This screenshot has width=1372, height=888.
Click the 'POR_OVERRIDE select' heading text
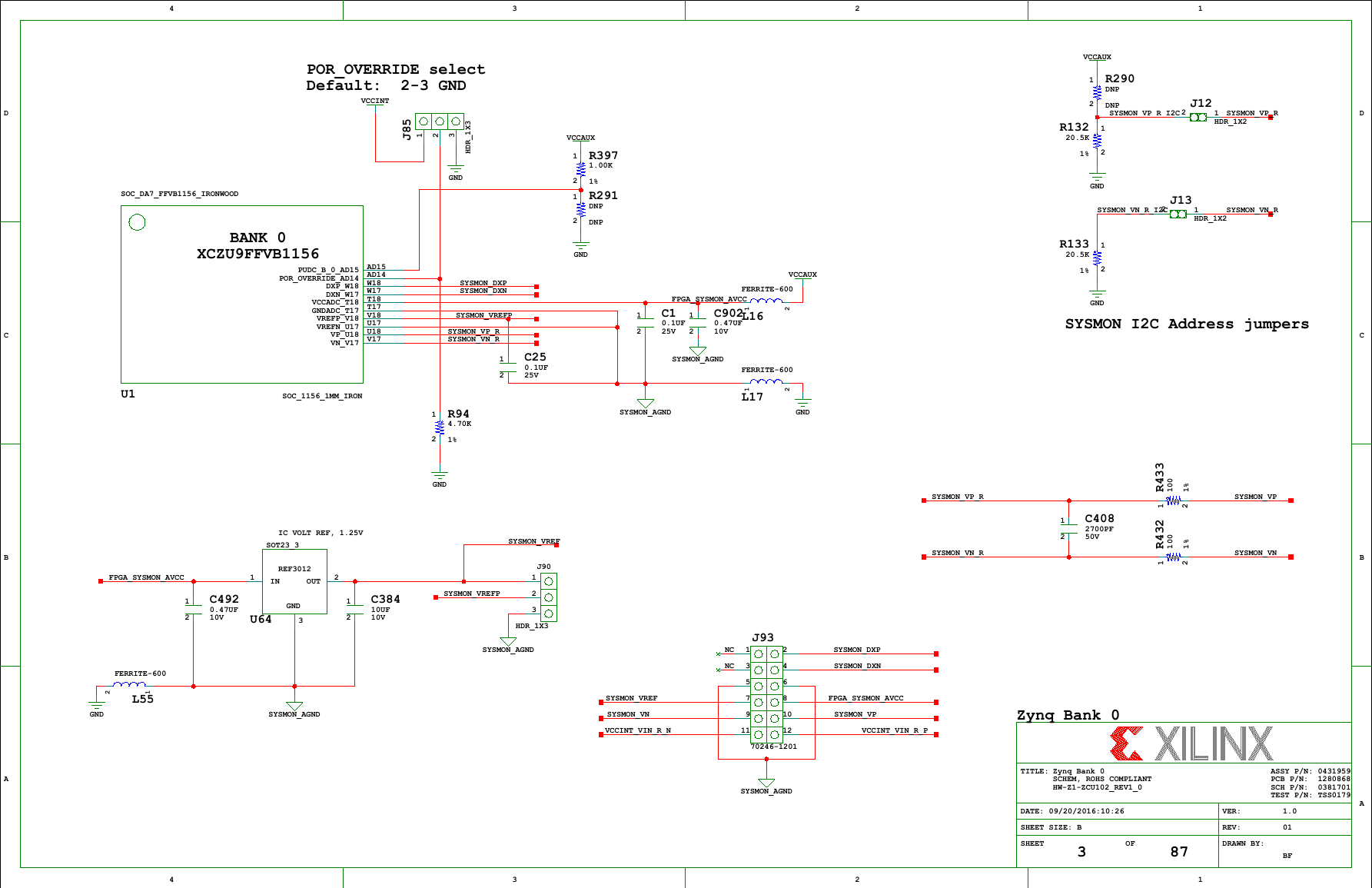396,69
